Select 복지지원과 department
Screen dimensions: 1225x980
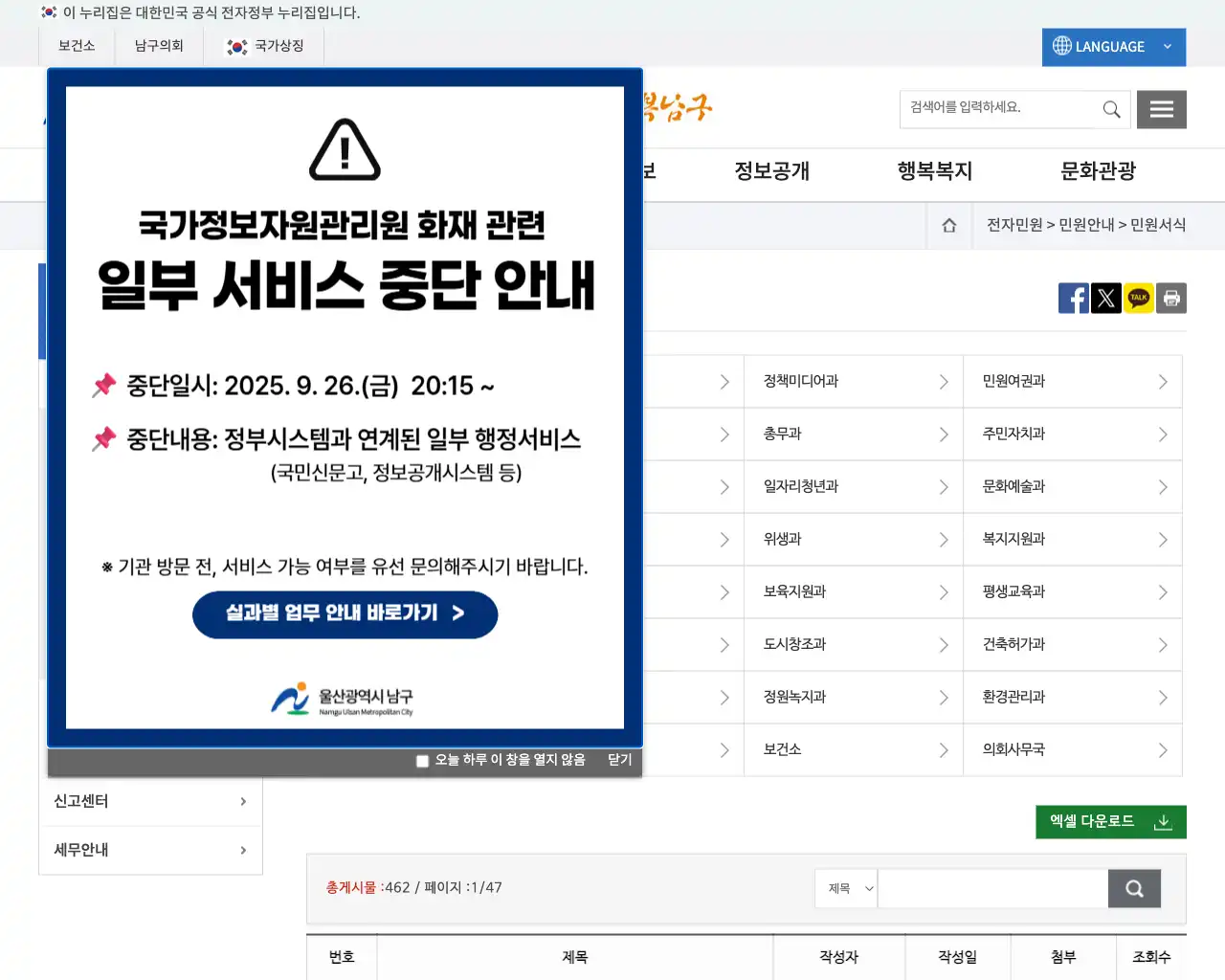coord(1073,539)
